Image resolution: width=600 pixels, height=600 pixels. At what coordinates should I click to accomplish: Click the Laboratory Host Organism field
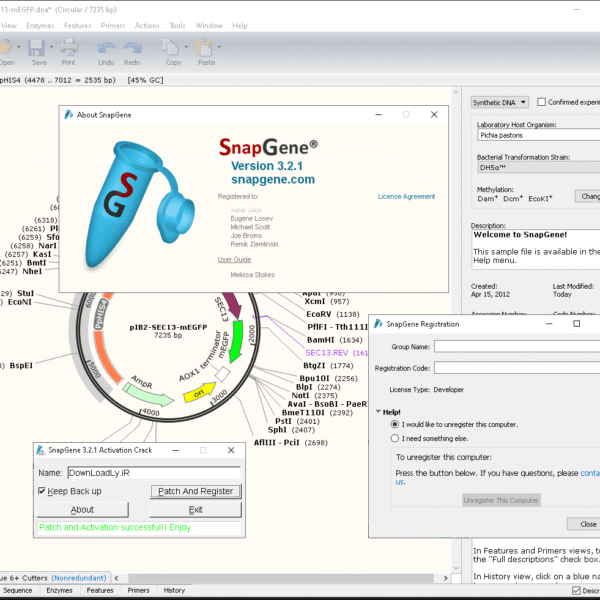pyautogui.click(x=538, y=135)
